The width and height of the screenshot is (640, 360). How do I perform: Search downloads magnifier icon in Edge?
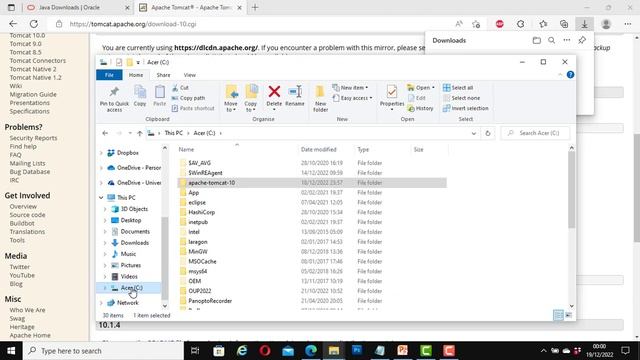click(x=551, y=40)
